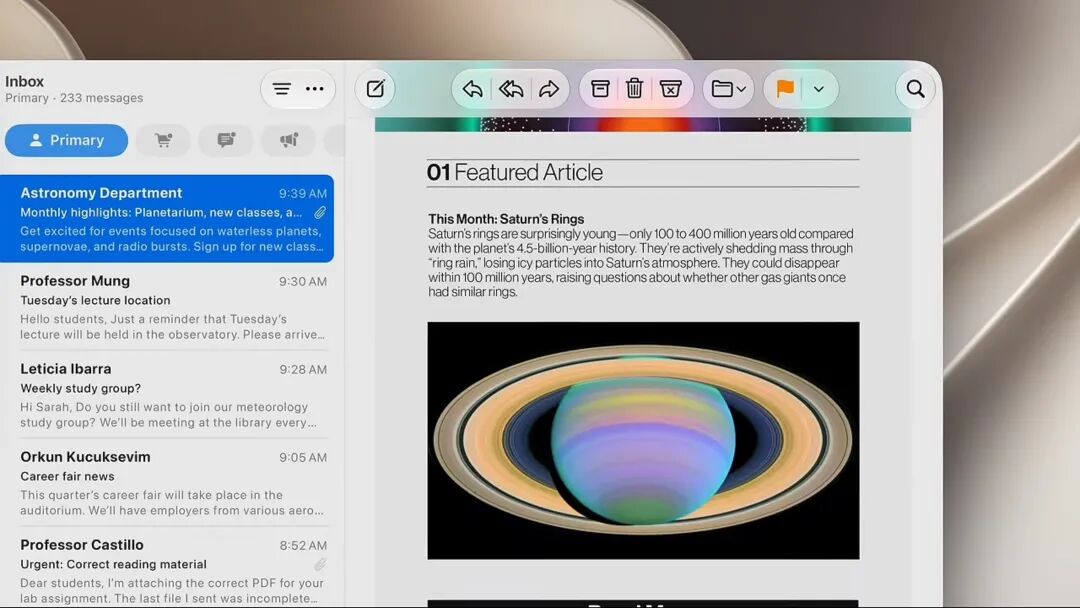Click the 01 Featured Article heading
The height and width of the screenshot is (608, 1080).
(515, 172)
